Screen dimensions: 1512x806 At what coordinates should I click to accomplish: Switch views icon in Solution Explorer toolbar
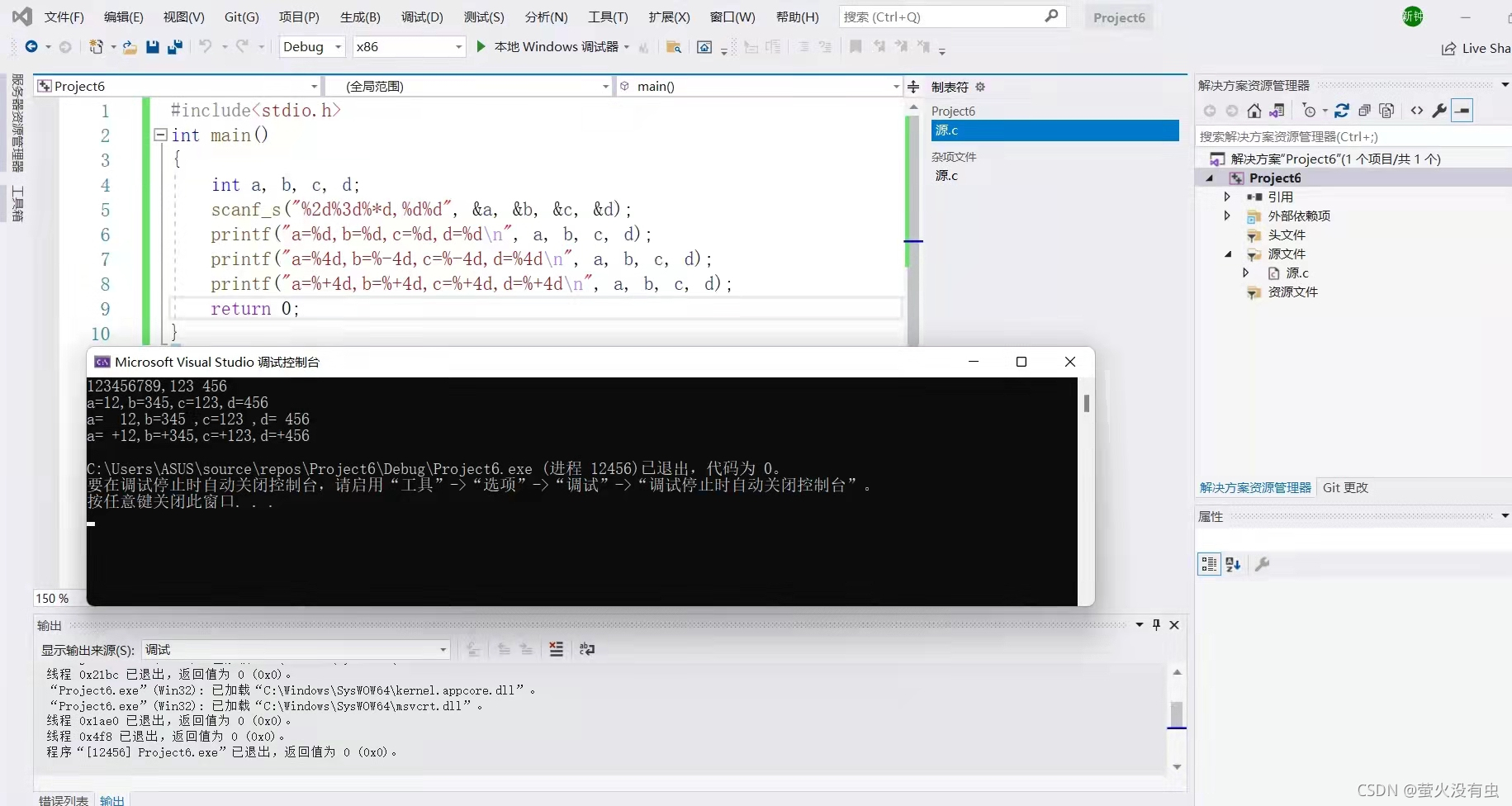pos(1277,111)
